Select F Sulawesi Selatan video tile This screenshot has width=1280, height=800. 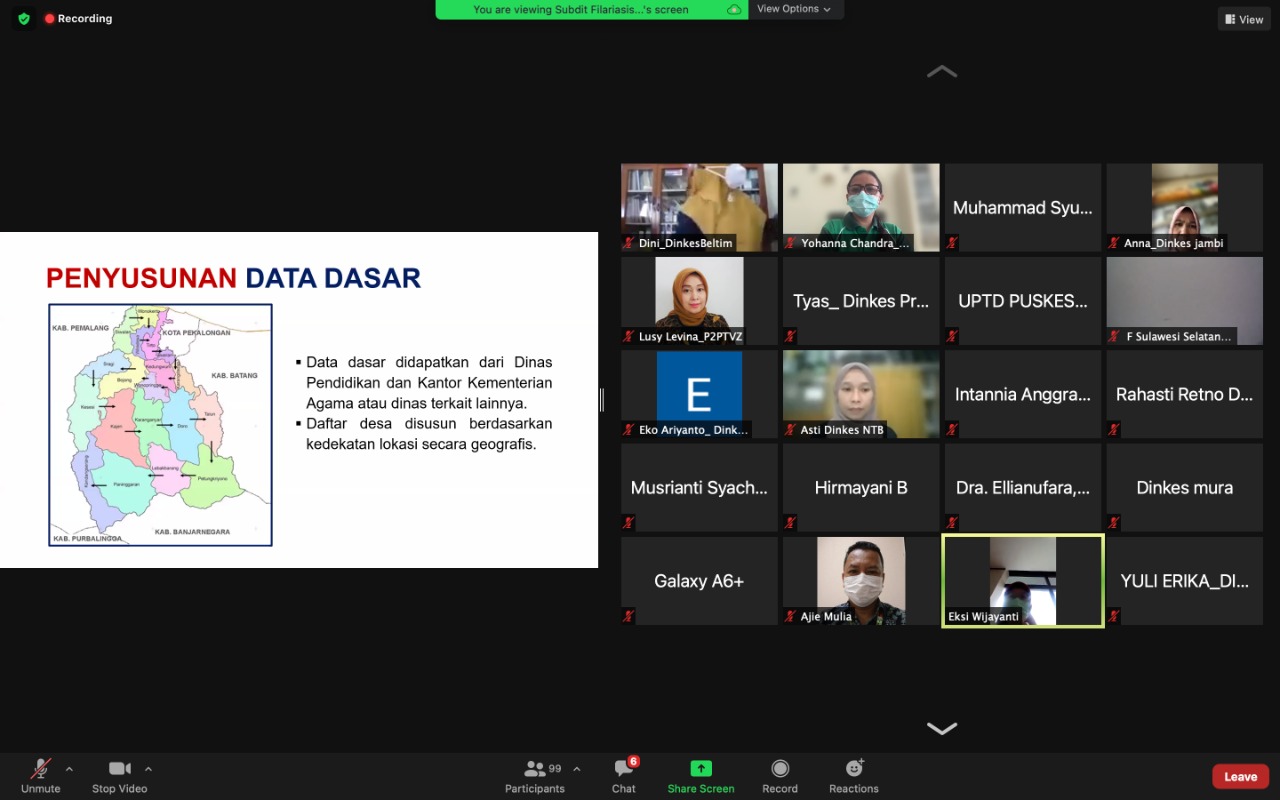click(1185, 301)
